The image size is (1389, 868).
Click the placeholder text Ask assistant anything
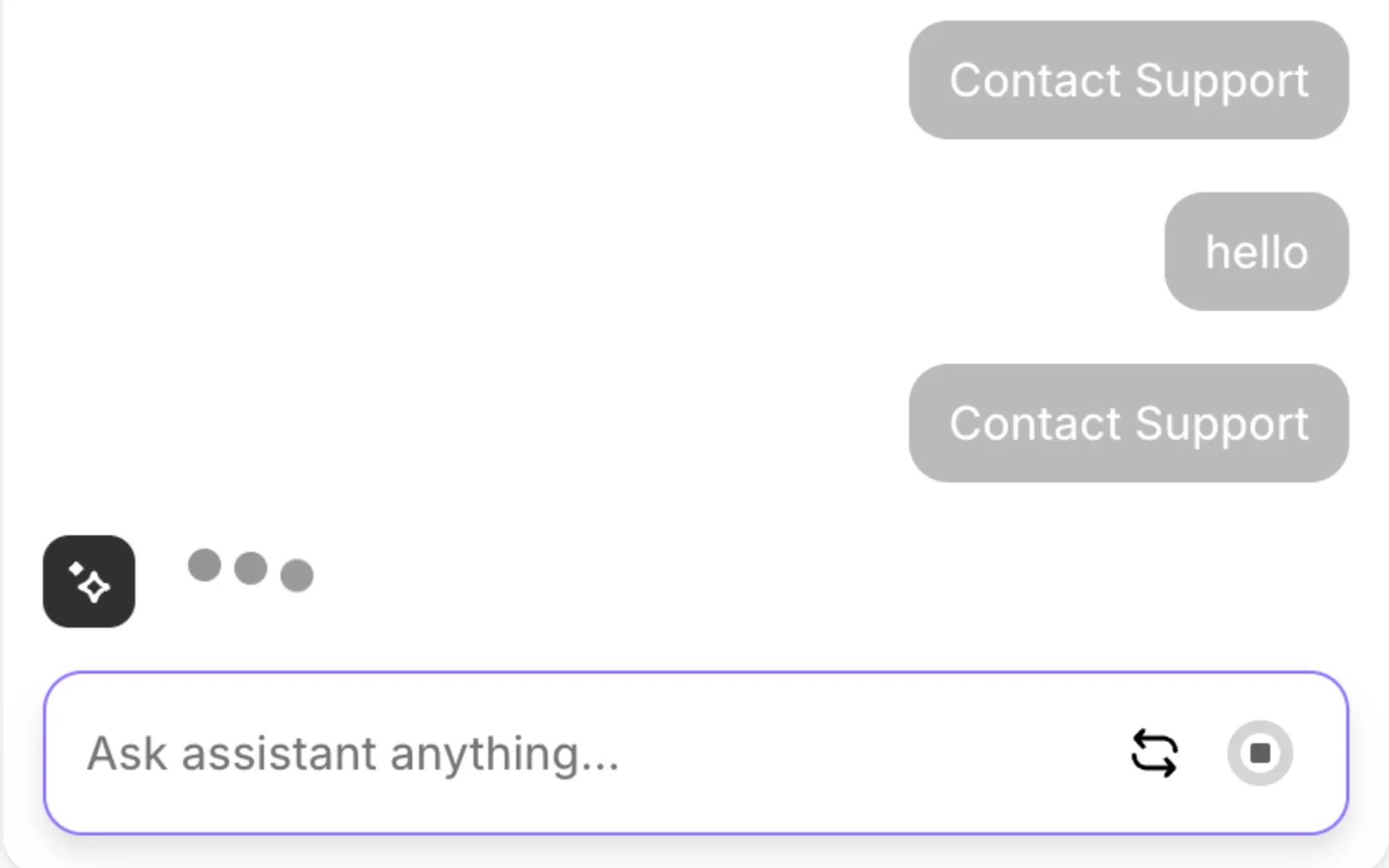tap(353, 753)
